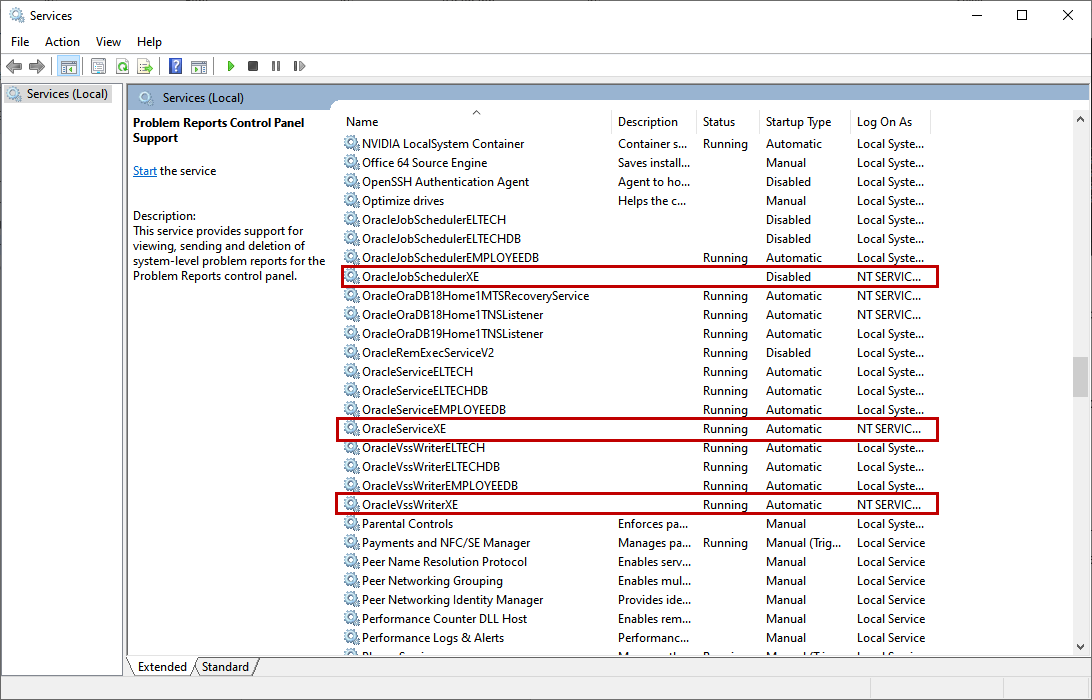Click the Start the service link
The height and width of the screenshot is (700, 1092).
[x=145, y=171]
